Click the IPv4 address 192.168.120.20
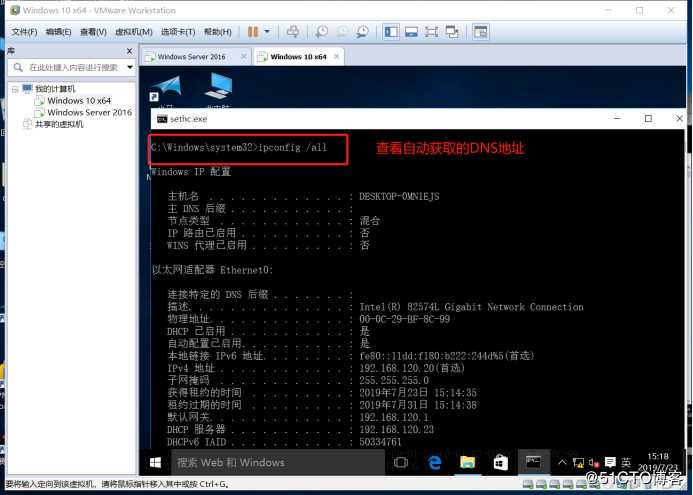Image resolution: width=693 pixels, height=495 pixels. [397, 368]
